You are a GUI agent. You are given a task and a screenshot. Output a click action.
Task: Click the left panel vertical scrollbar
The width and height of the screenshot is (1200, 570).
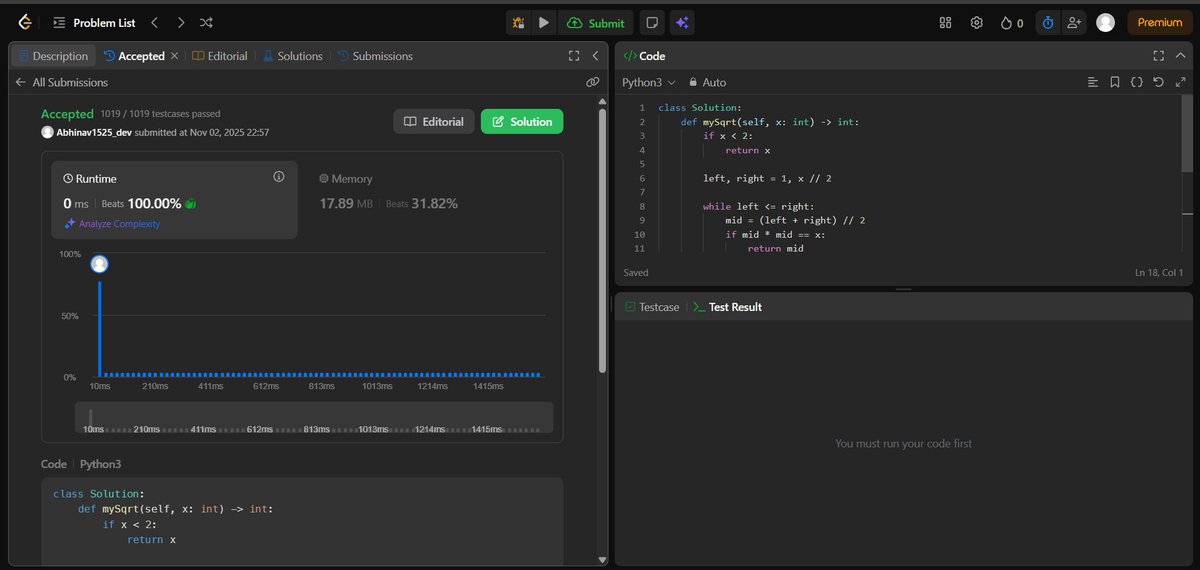(x=602, y=240)
